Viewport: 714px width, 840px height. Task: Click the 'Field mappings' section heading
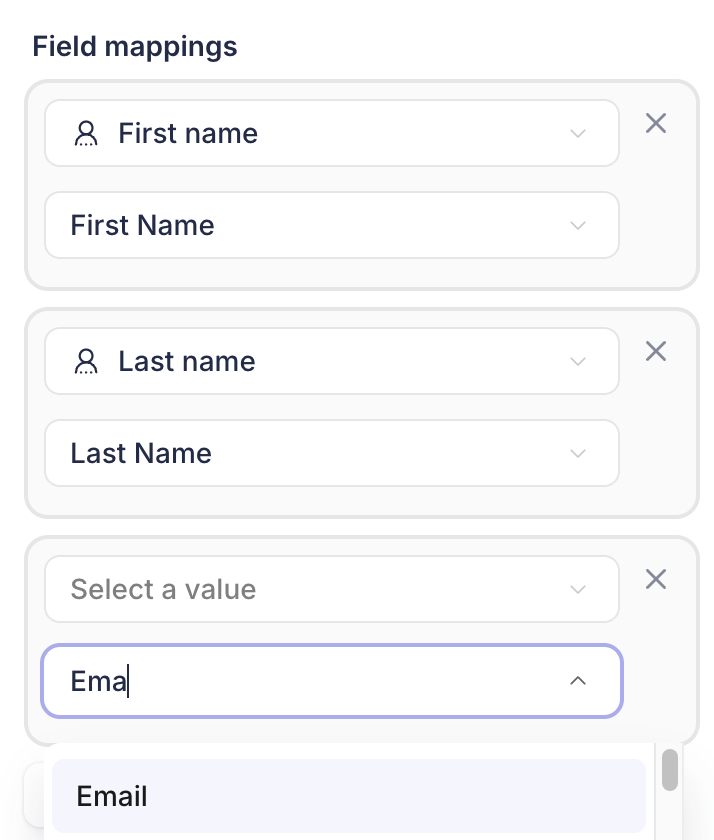point(134,47)
